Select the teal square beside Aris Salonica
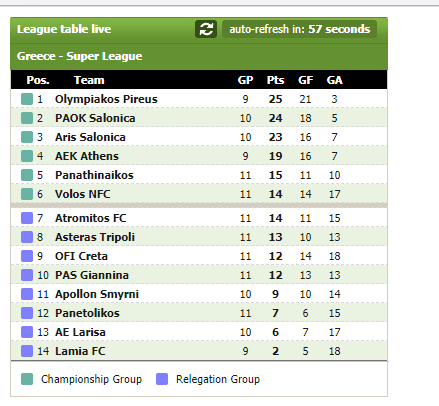Screen dimensions: 439x406 point(27,137)
